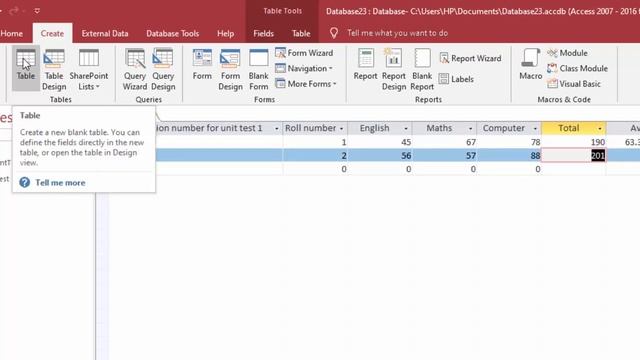Start the Report Wizard
640x360 pixels.
click(470, 58)
